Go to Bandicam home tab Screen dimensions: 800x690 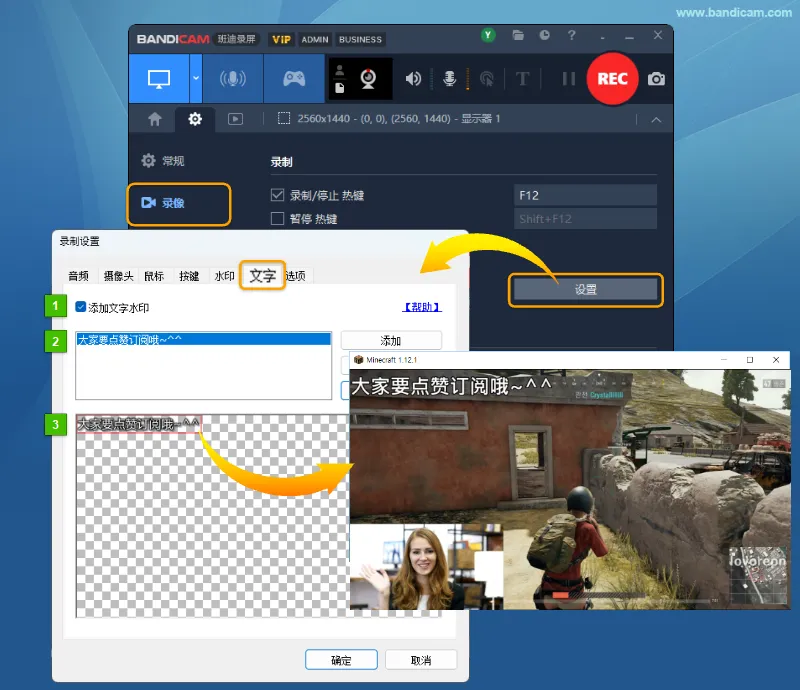[155, 119]
